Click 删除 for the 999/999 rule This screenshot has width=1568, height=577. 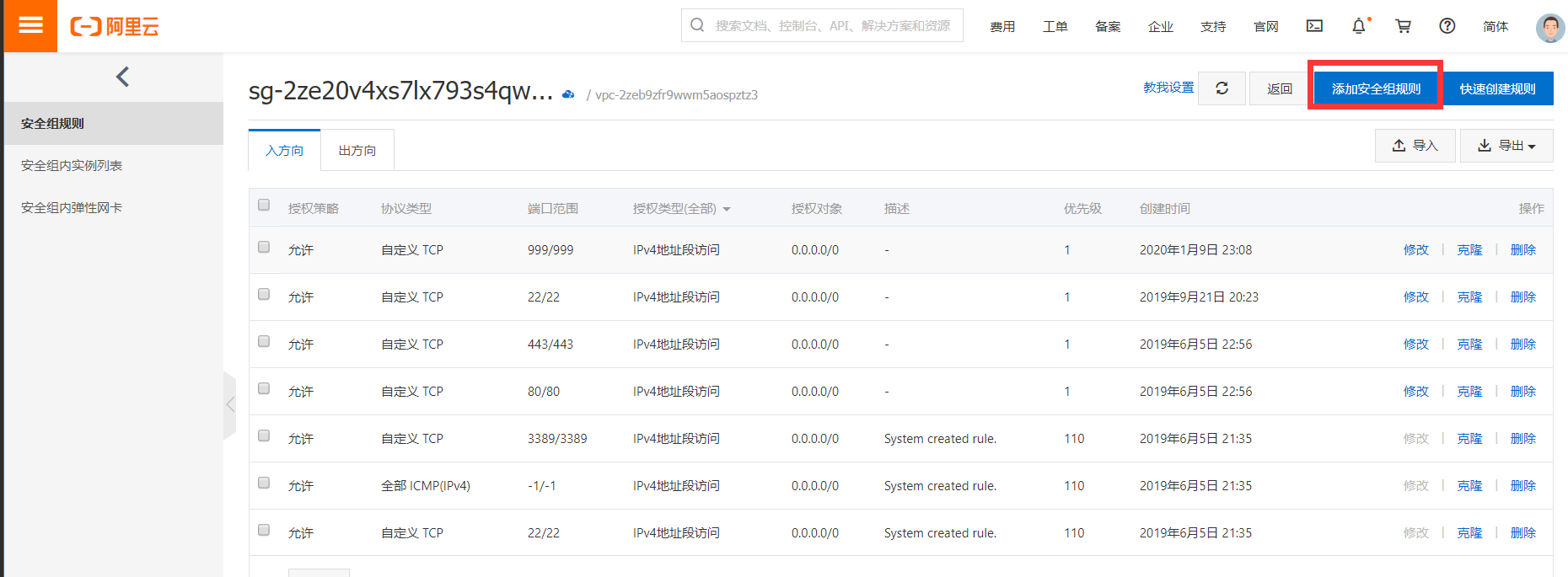click(1523, 250)
